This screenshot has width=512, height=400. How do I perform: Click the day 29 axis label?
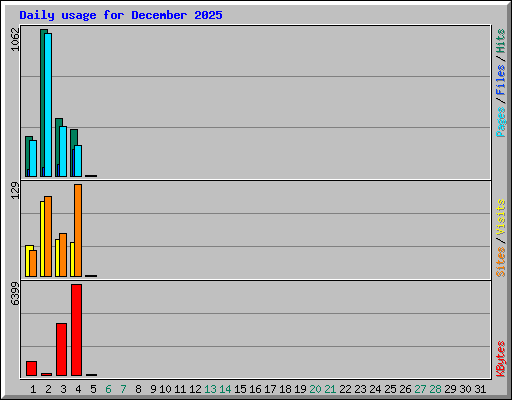point(450,389)
